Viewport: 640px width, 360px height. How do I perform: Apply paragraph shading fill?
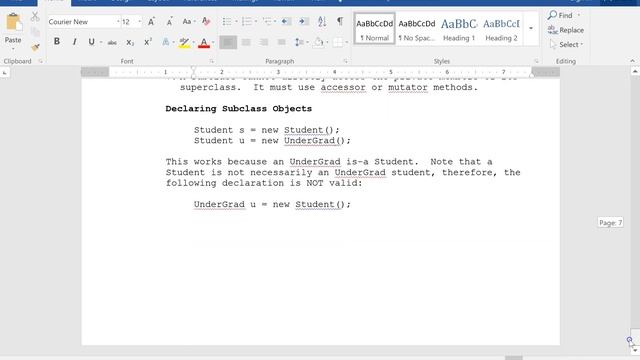click(x=318, y=42)
